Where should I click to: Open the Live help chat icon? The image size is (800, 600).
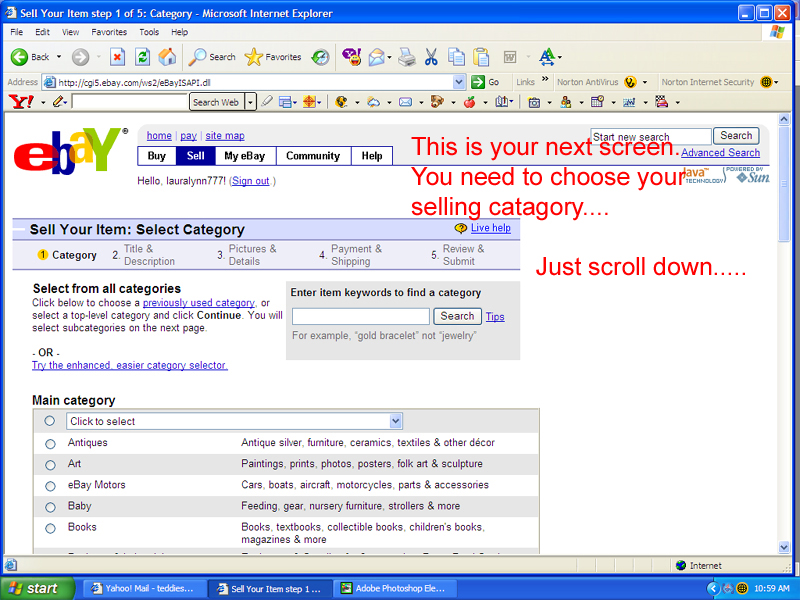point(460,228)
